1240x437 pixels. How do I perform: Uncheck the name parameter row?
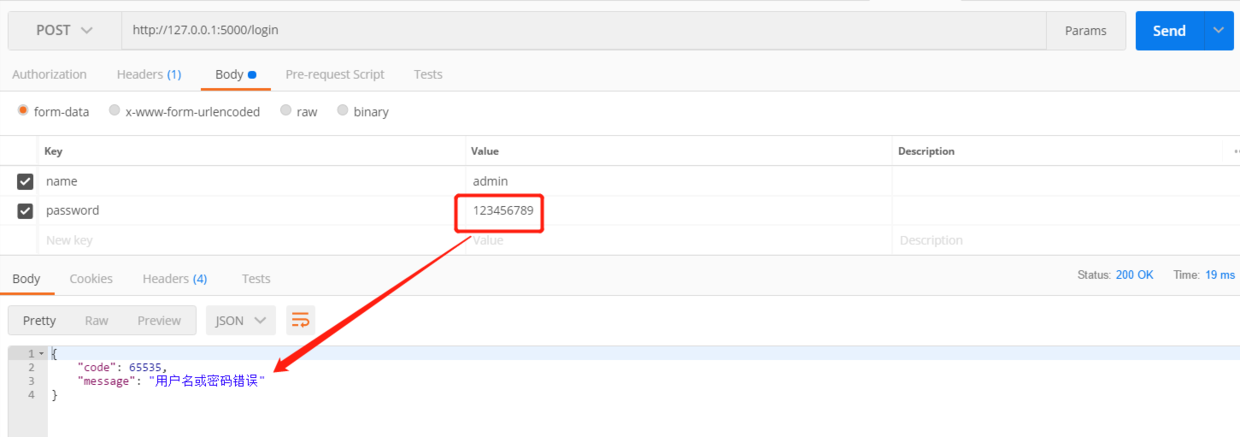pyautogui.click(x=25, y=182)
